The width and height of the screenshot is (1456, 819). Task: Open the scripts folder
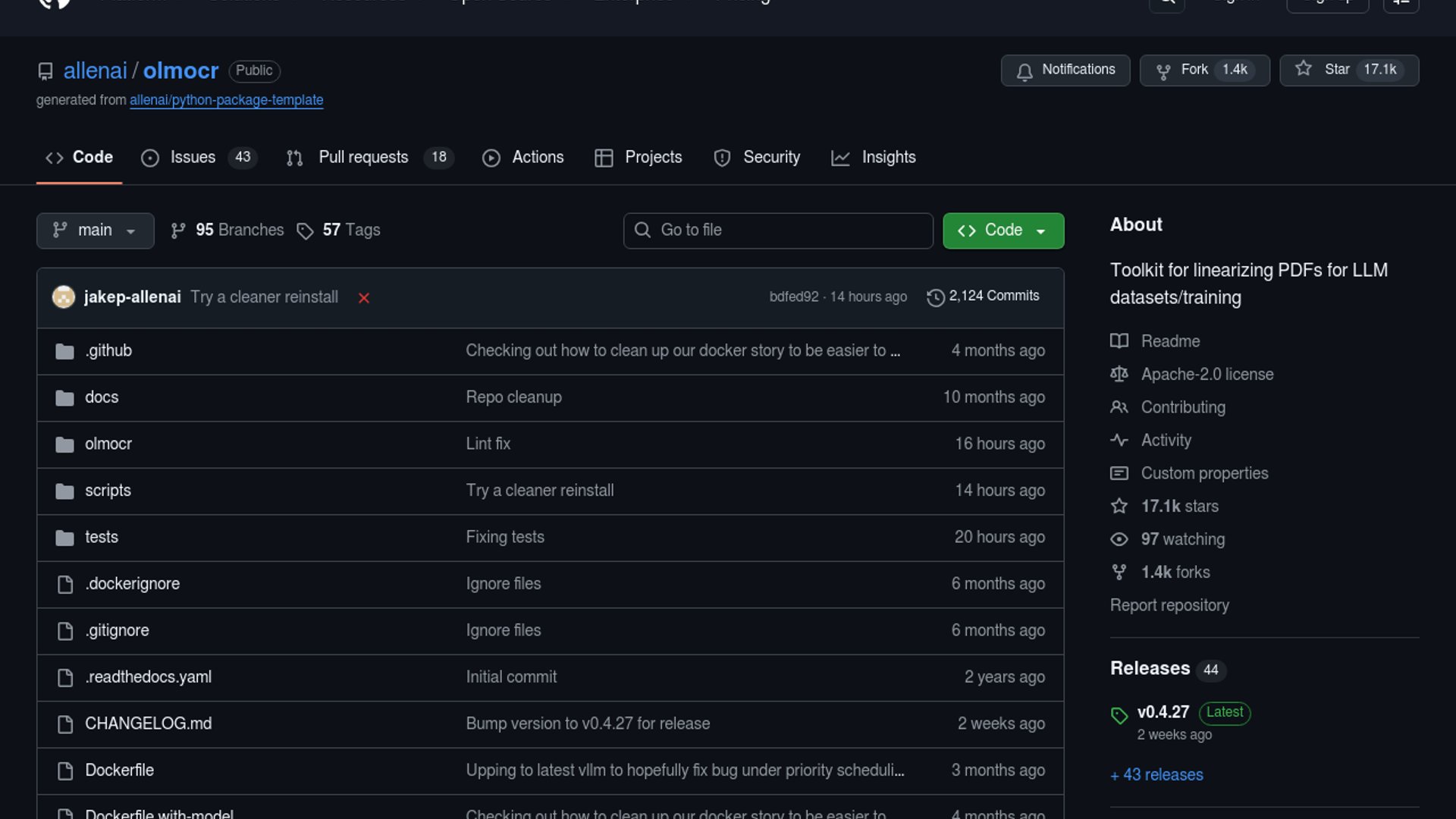(108, 491)
